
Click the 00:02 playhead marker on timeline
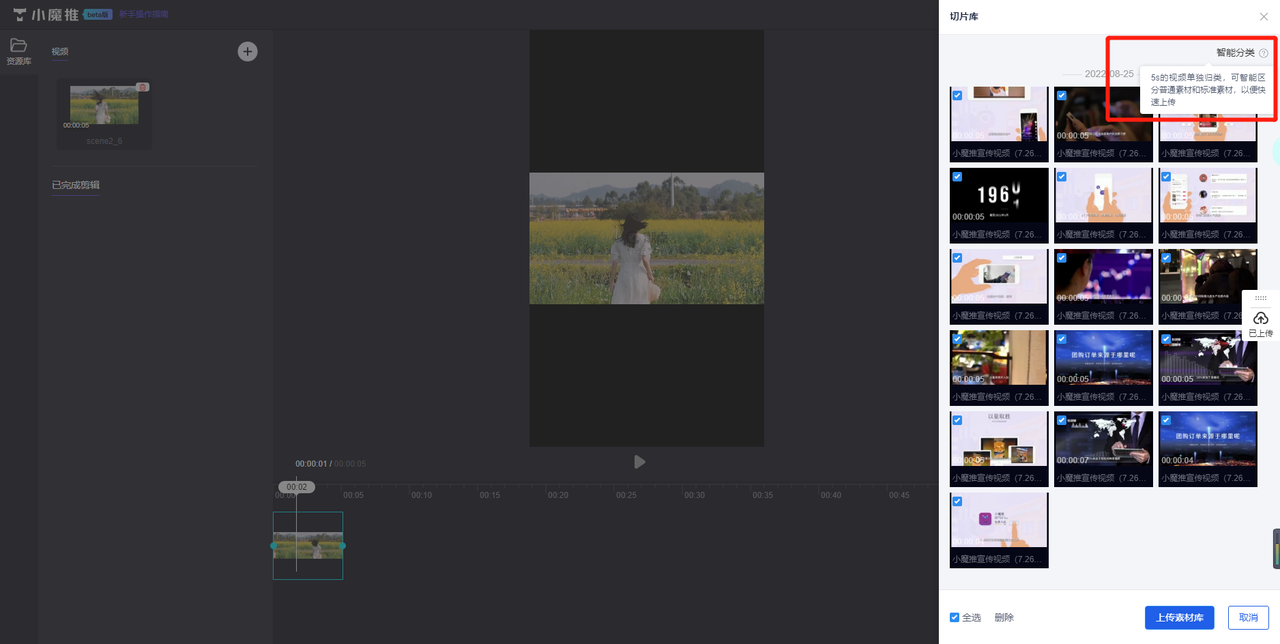pos(296,487)
